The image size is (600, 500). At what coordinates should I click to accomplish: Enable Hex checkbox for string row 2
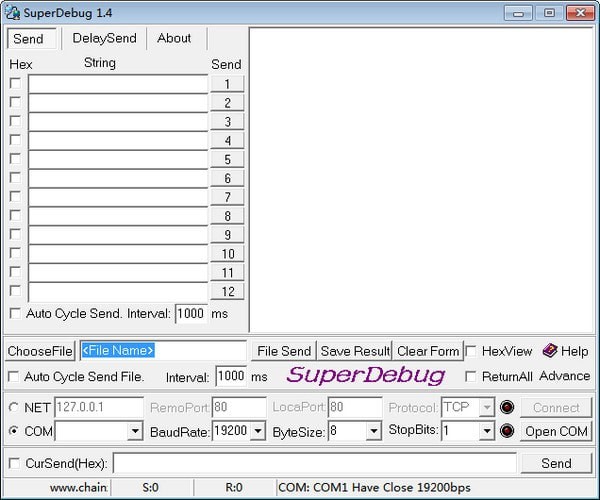click(15, 102)
